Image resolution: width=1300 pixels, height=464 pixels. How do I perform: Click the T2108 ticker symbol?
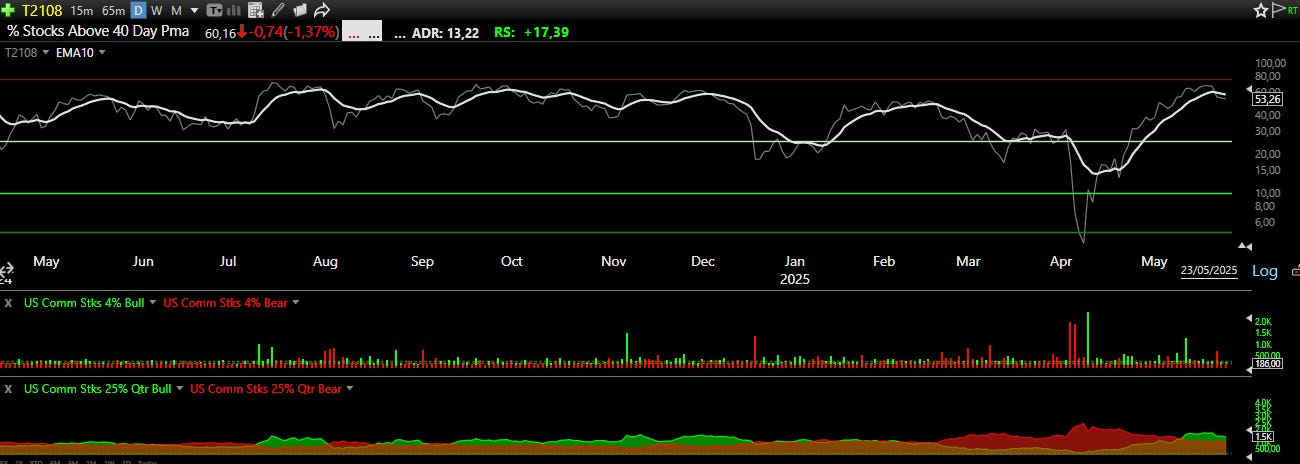(42, 11)
